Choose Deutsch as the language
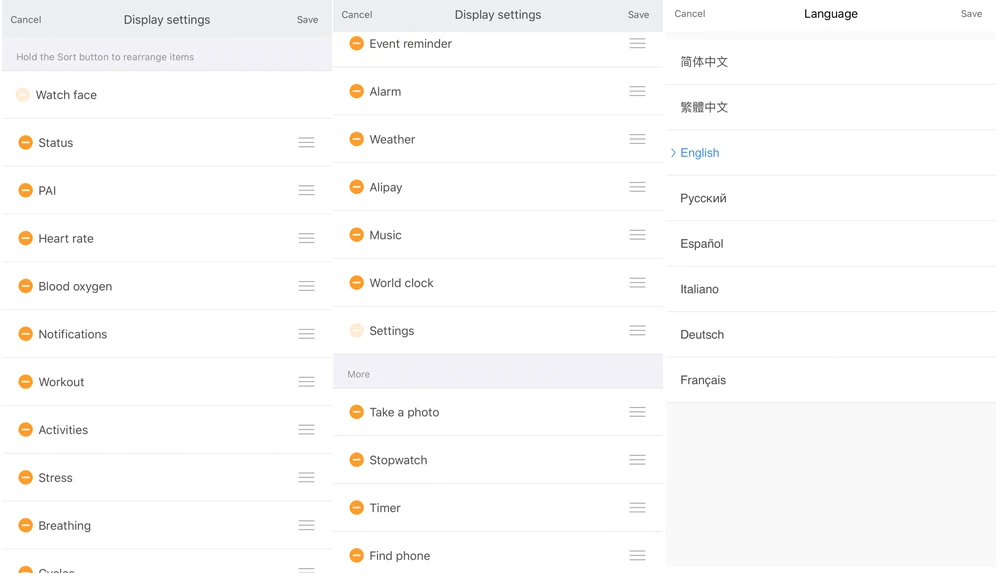Viewport: 1000px width, 582px height. click(x=702, y=335)
